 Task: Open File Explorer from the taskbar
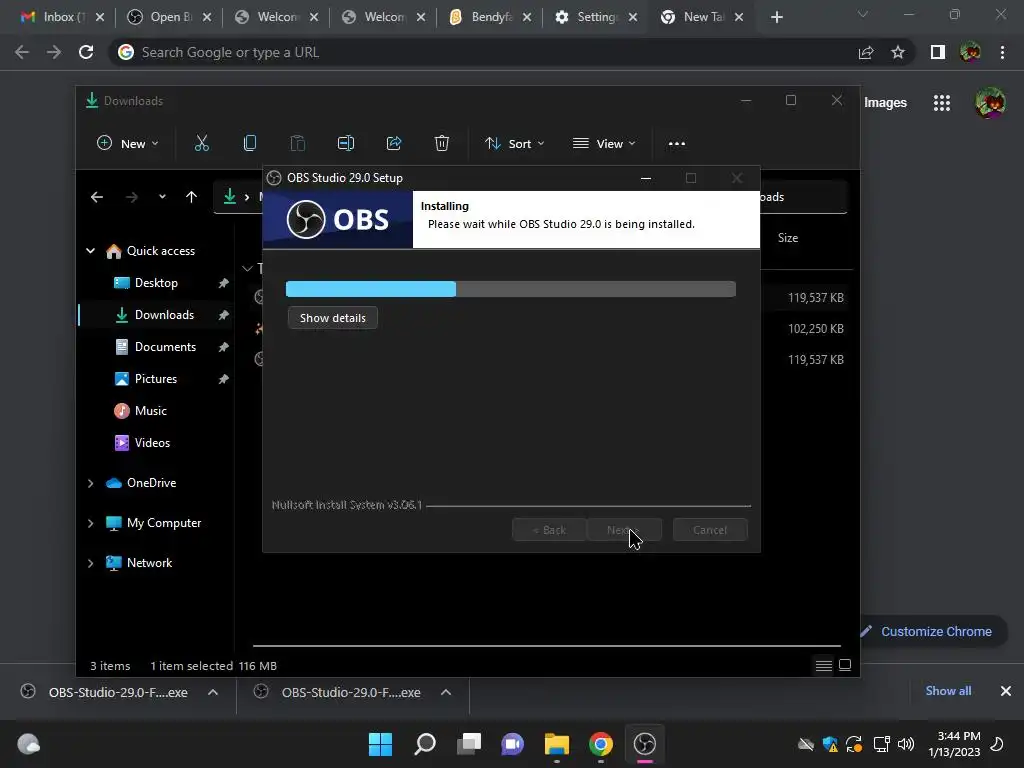(x=556, y=744)
